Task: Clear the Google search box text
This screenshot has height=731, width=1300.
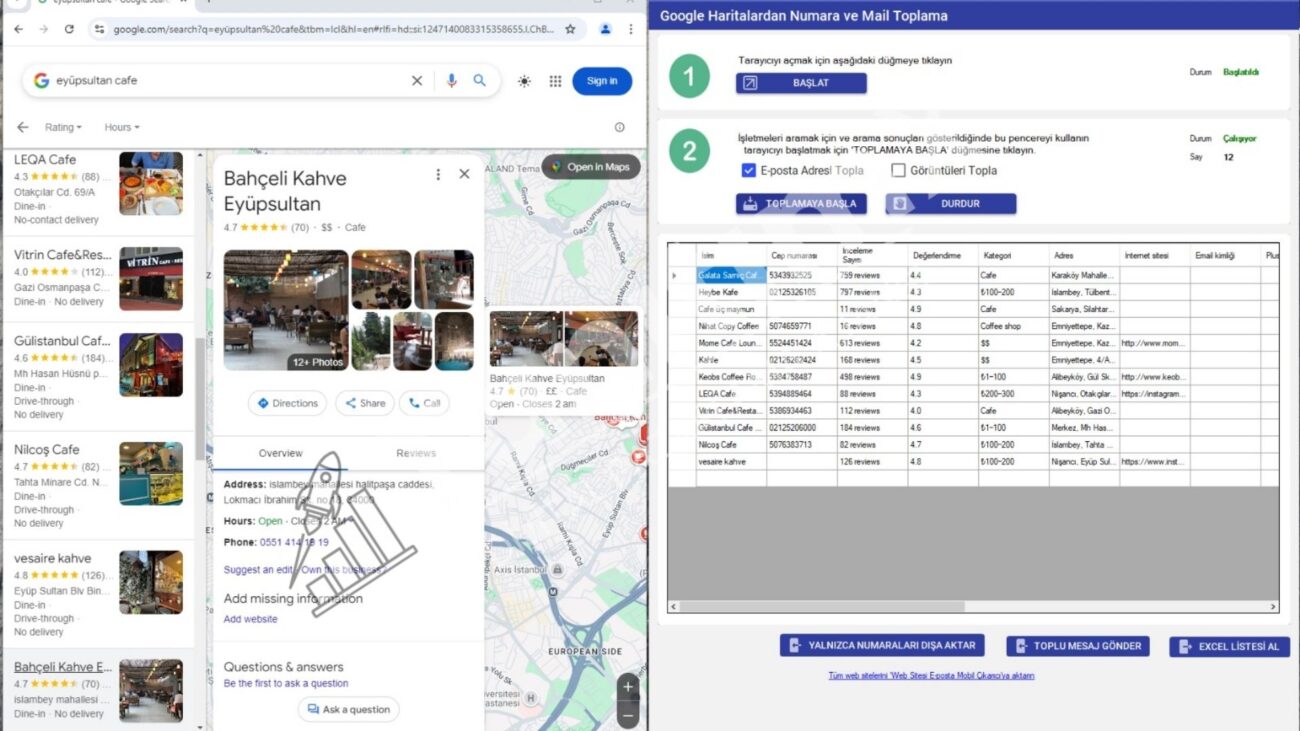Action: click(417, 81)
